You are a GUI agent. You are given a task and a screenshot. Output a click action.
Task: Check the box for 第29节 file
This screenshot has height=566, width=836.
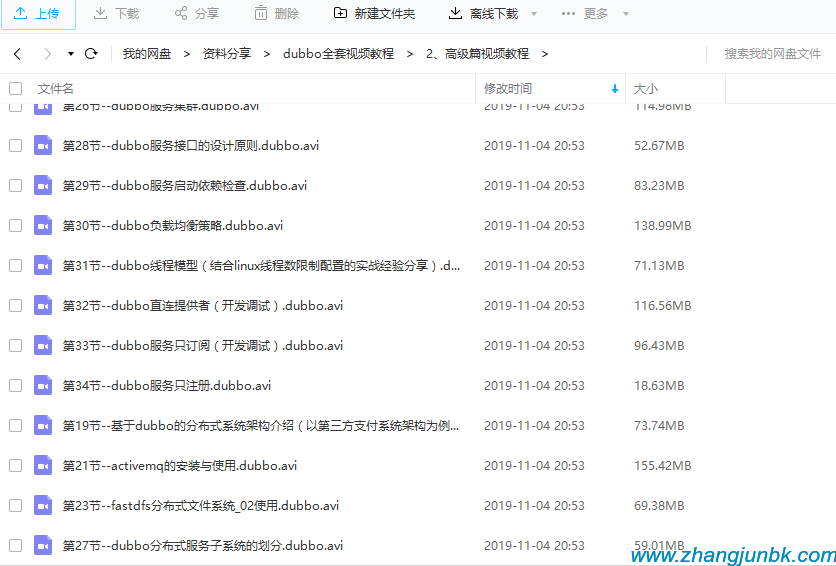tap(15, 185)
